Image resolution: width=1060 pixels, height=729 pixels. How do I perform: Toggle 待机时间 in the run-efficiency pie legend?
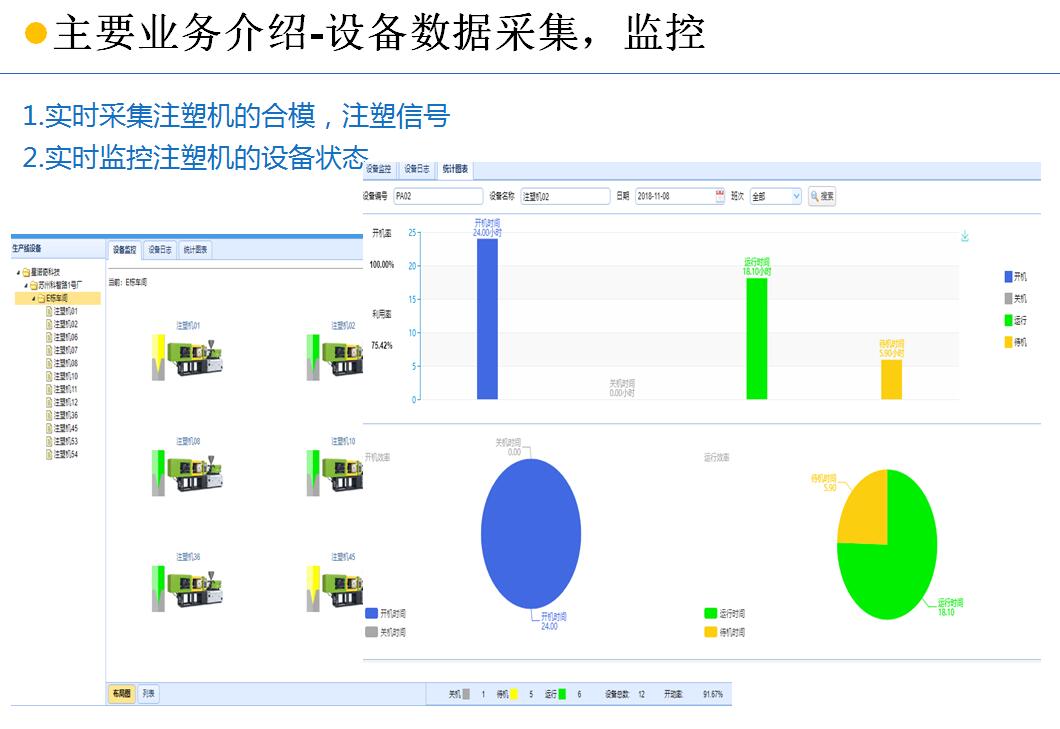(x=711, y=632)
